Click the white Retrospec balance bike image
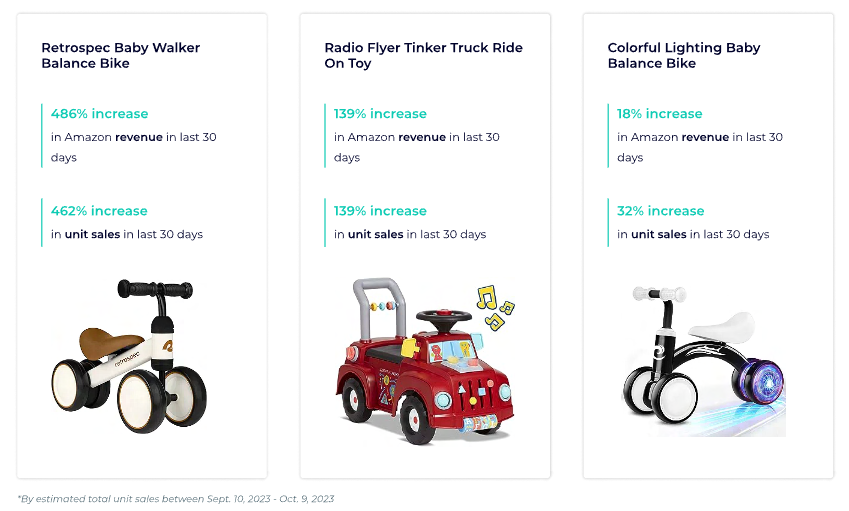Viewport: 849px width, 511px height. pos(129,356)
